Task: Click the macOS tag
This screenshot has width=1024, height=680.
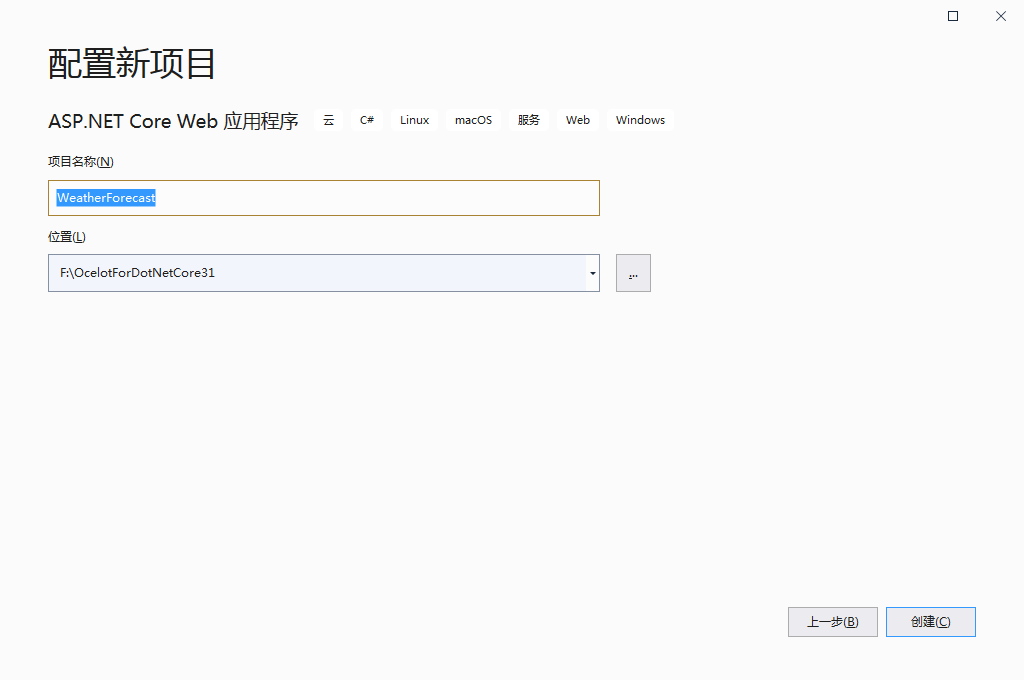Action: pos(473,120)
